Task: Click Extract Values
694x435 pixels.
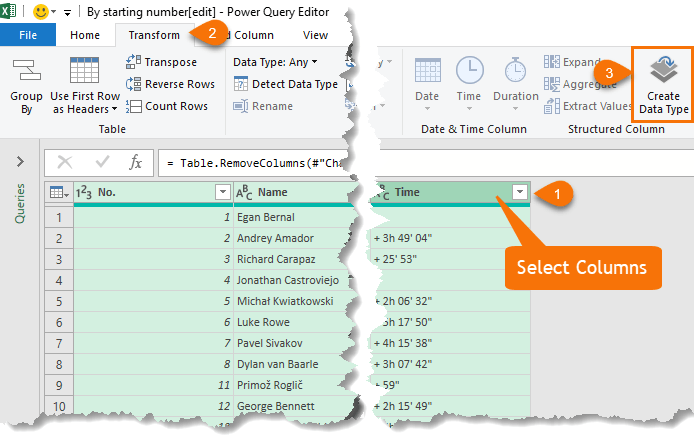Action: point(588,106)
